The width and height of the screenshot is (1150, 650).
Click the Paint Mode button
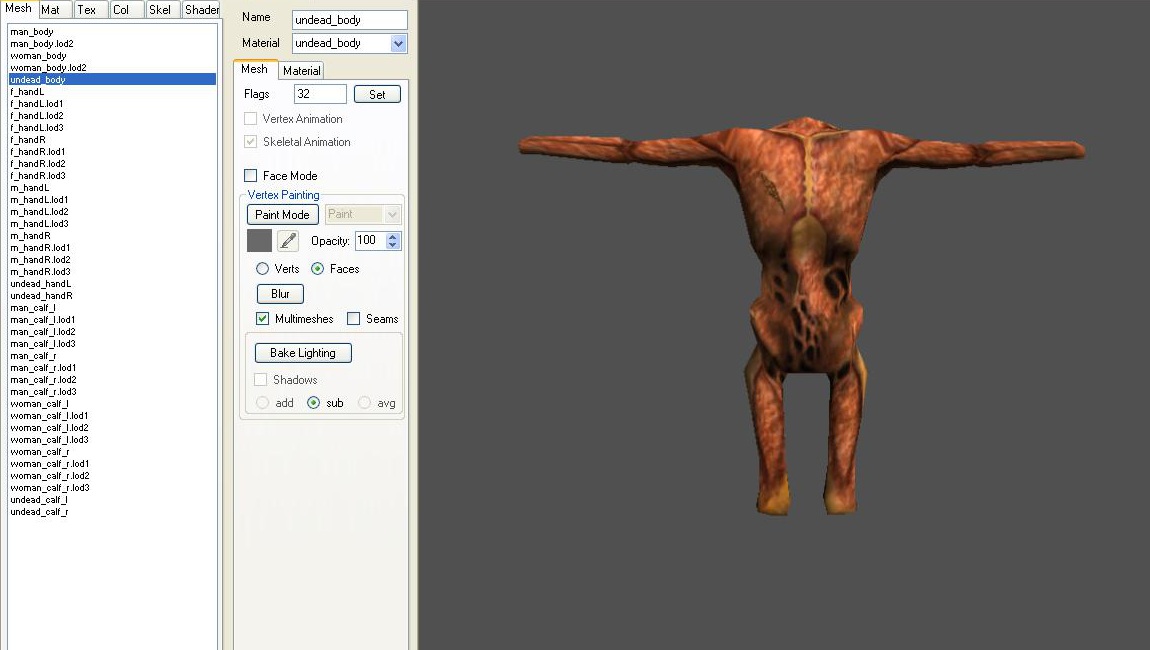[282, 214]
